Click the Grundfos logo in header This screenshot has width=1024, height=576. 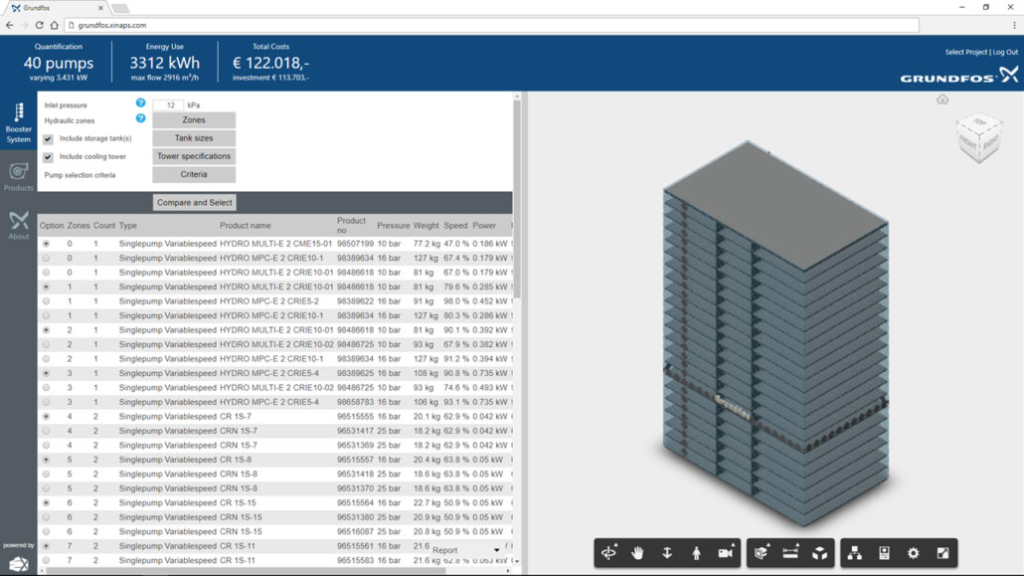(x=959, y=76)
